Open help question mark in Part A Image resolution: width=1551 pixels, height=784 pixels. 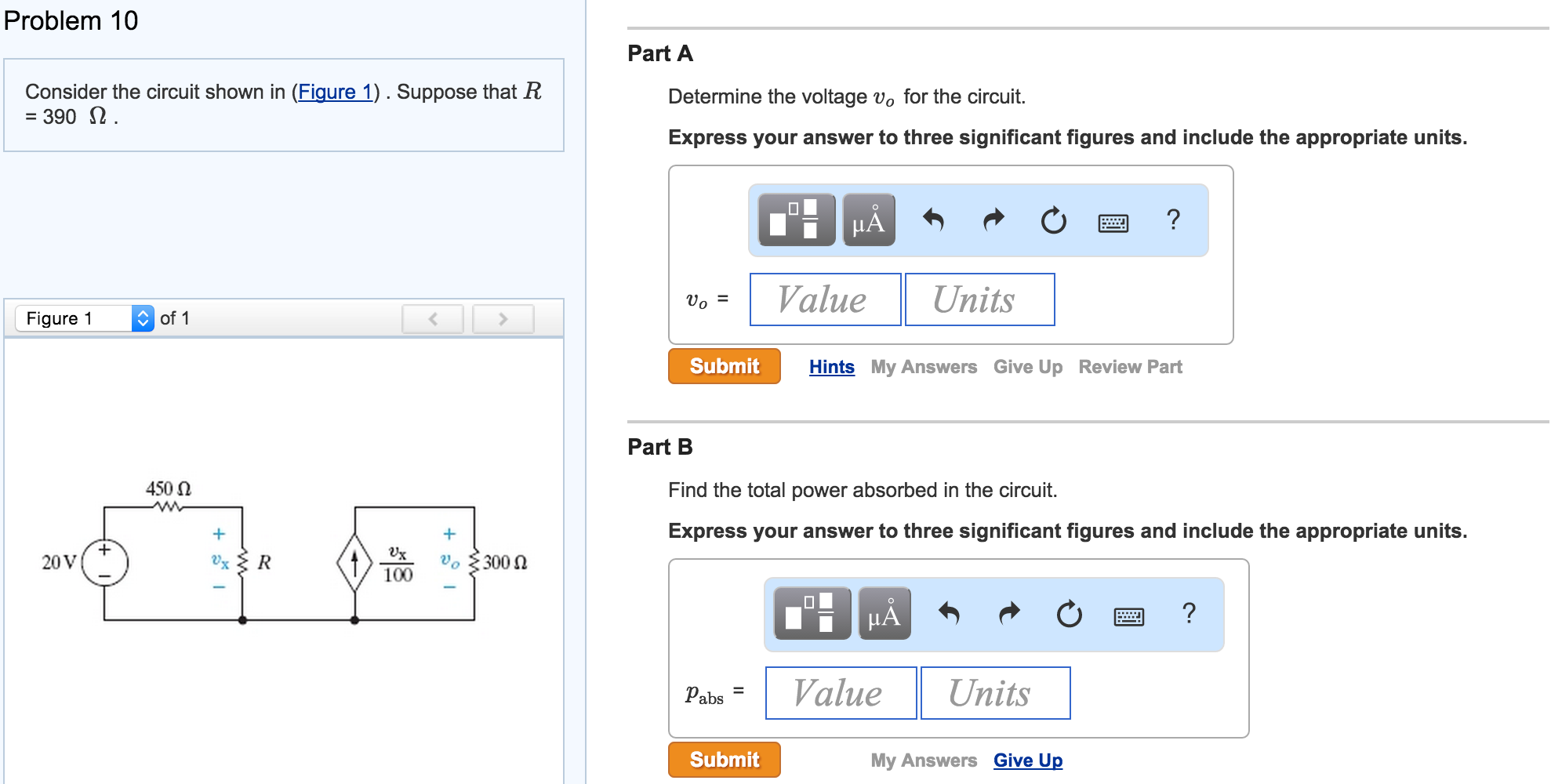1173,220
